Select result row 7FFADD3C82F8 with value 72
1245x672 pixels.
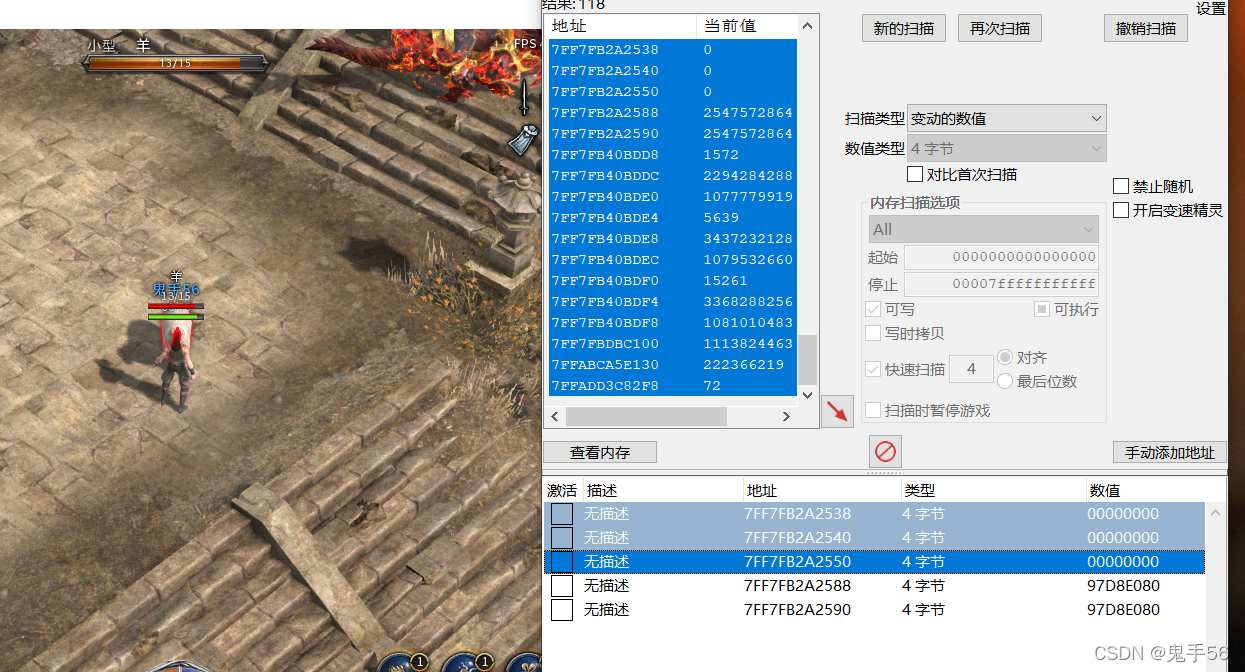(672, 386)
